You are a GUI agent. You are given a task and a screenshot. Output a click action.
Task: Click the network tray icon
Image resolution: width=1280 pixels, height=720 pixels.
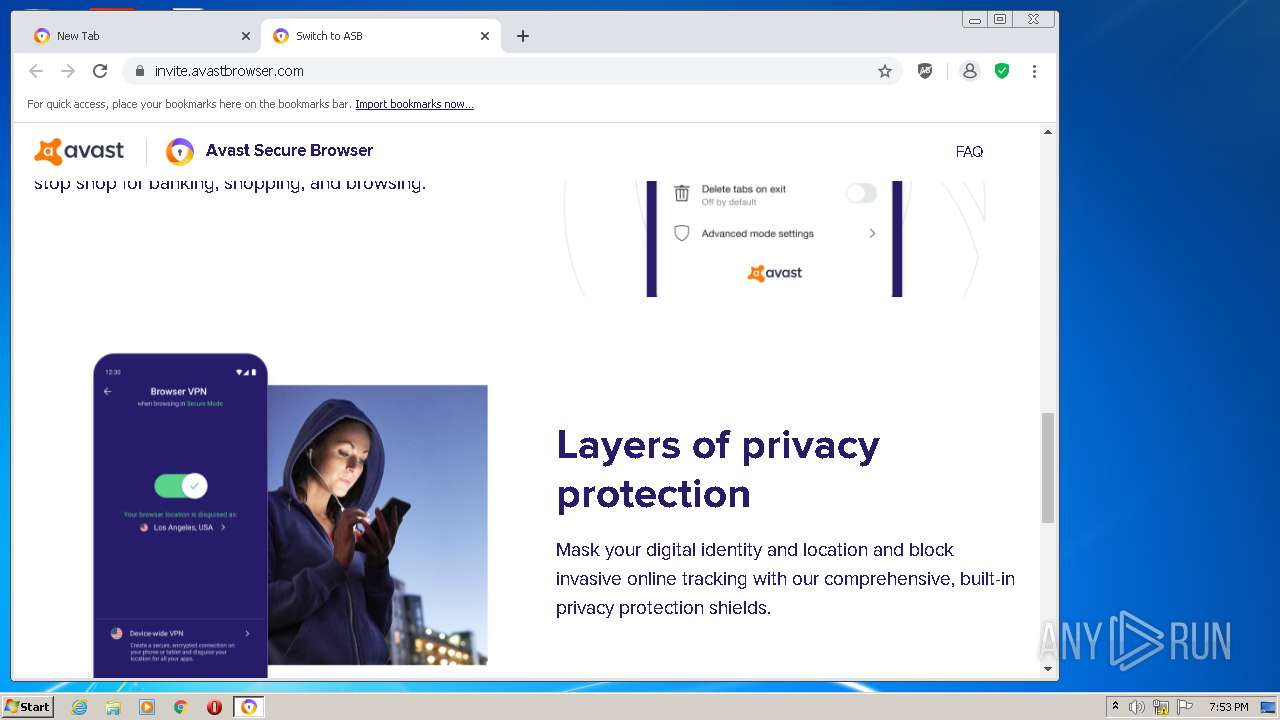click(1161, 707)
